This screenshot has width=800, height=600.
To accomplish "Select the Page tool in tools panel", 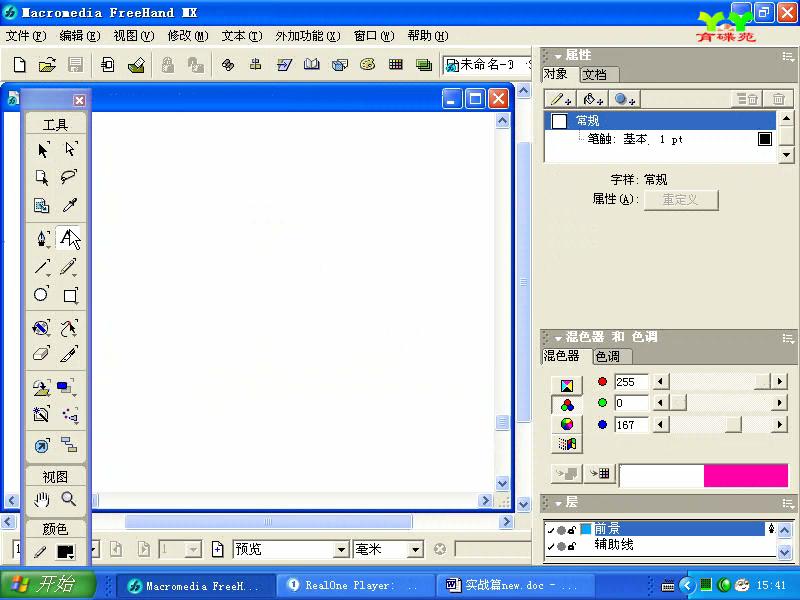I will [41, 177].
